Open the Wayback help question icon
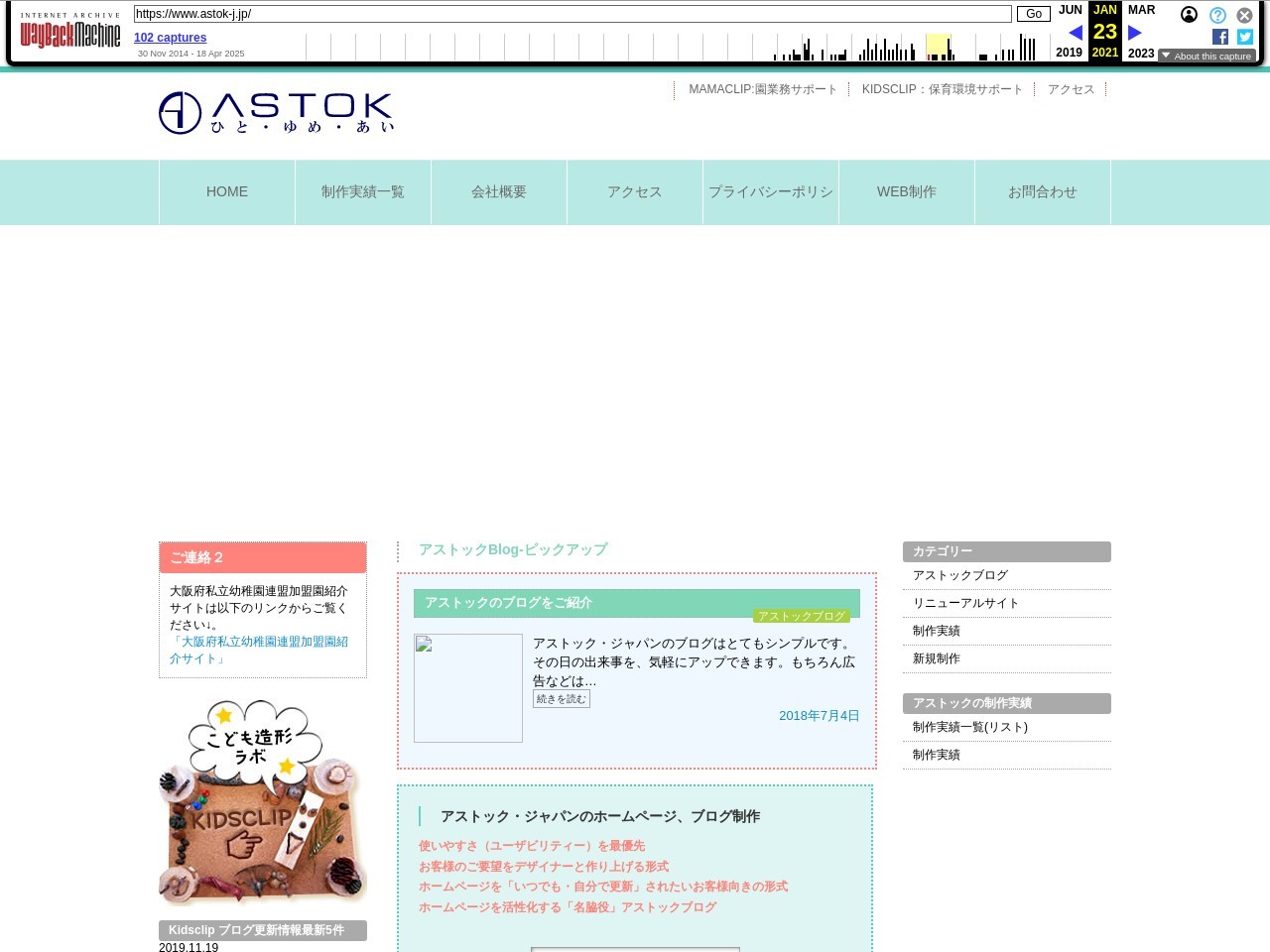The height and width of the screenshot is (952, 1270). pos(1217,15)
